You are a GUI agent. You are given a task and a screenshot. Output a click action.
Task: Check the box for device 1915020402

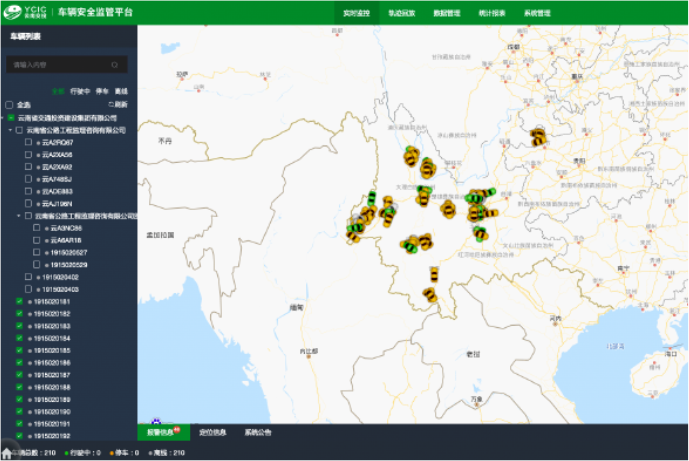29,277
